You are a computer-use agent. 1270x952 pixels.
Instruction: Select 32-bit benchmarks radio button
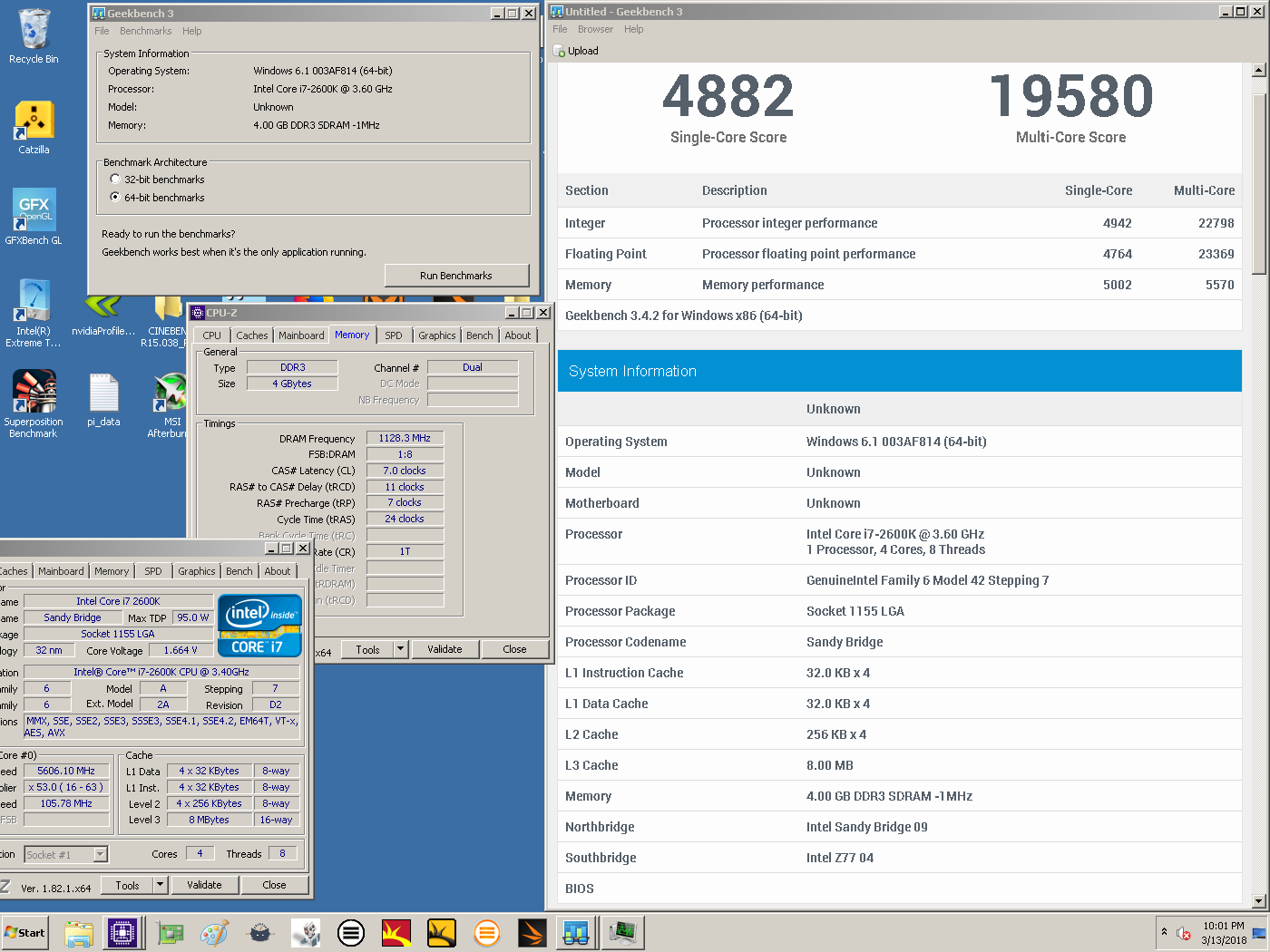(x=115, y=179)
